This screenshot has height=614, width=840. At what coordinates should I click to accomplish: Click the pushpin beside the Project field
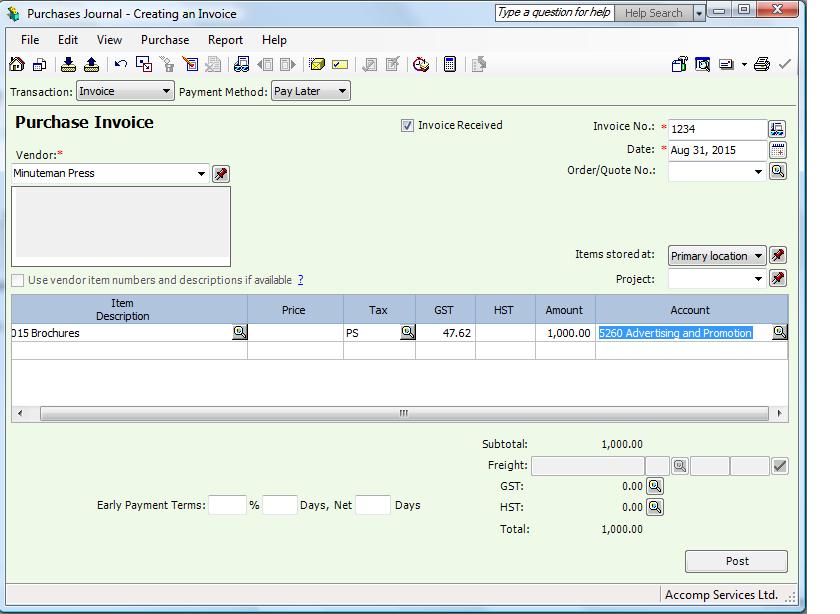pos(778,279)
